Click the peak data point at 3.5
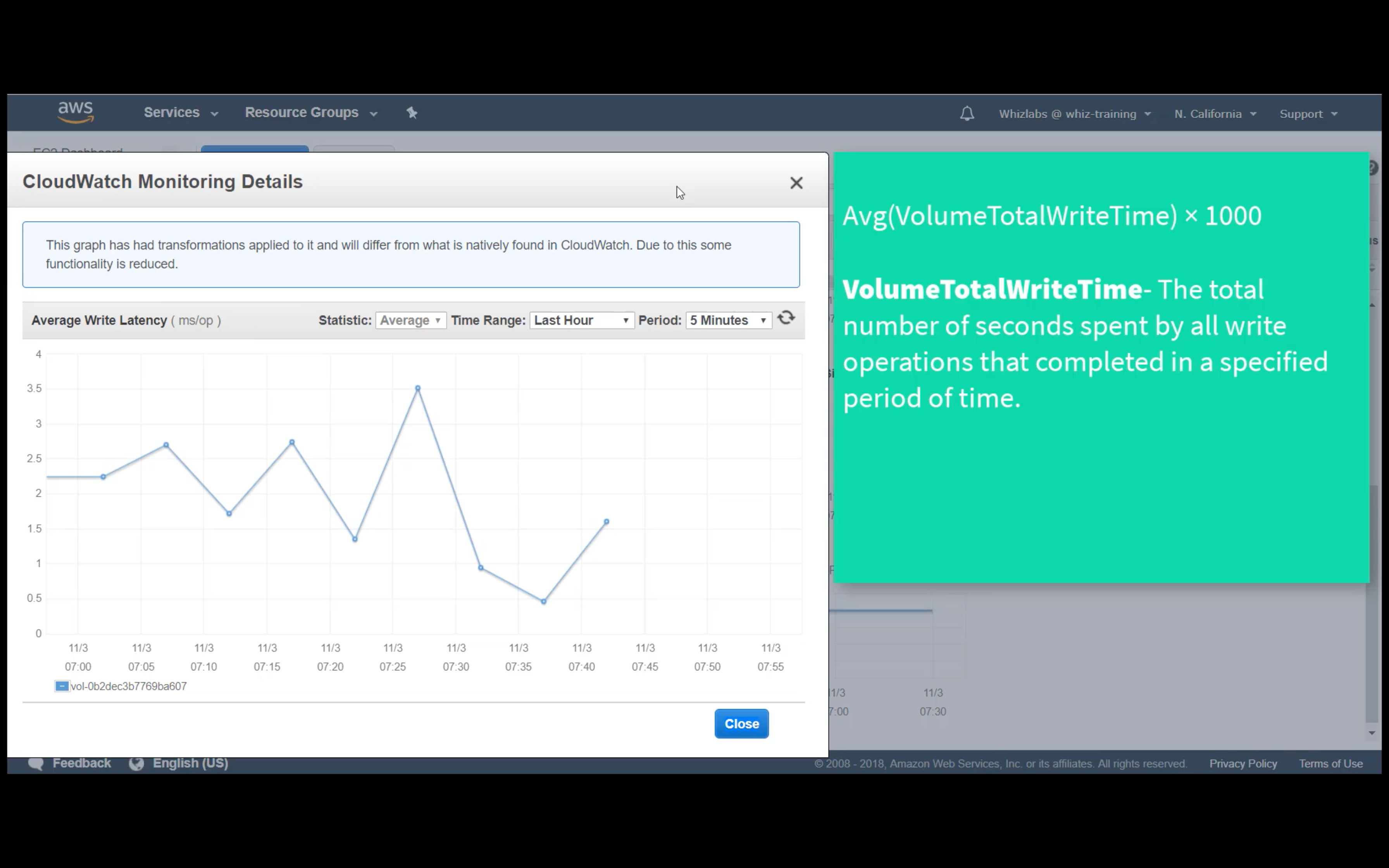 tap(418, 388)
